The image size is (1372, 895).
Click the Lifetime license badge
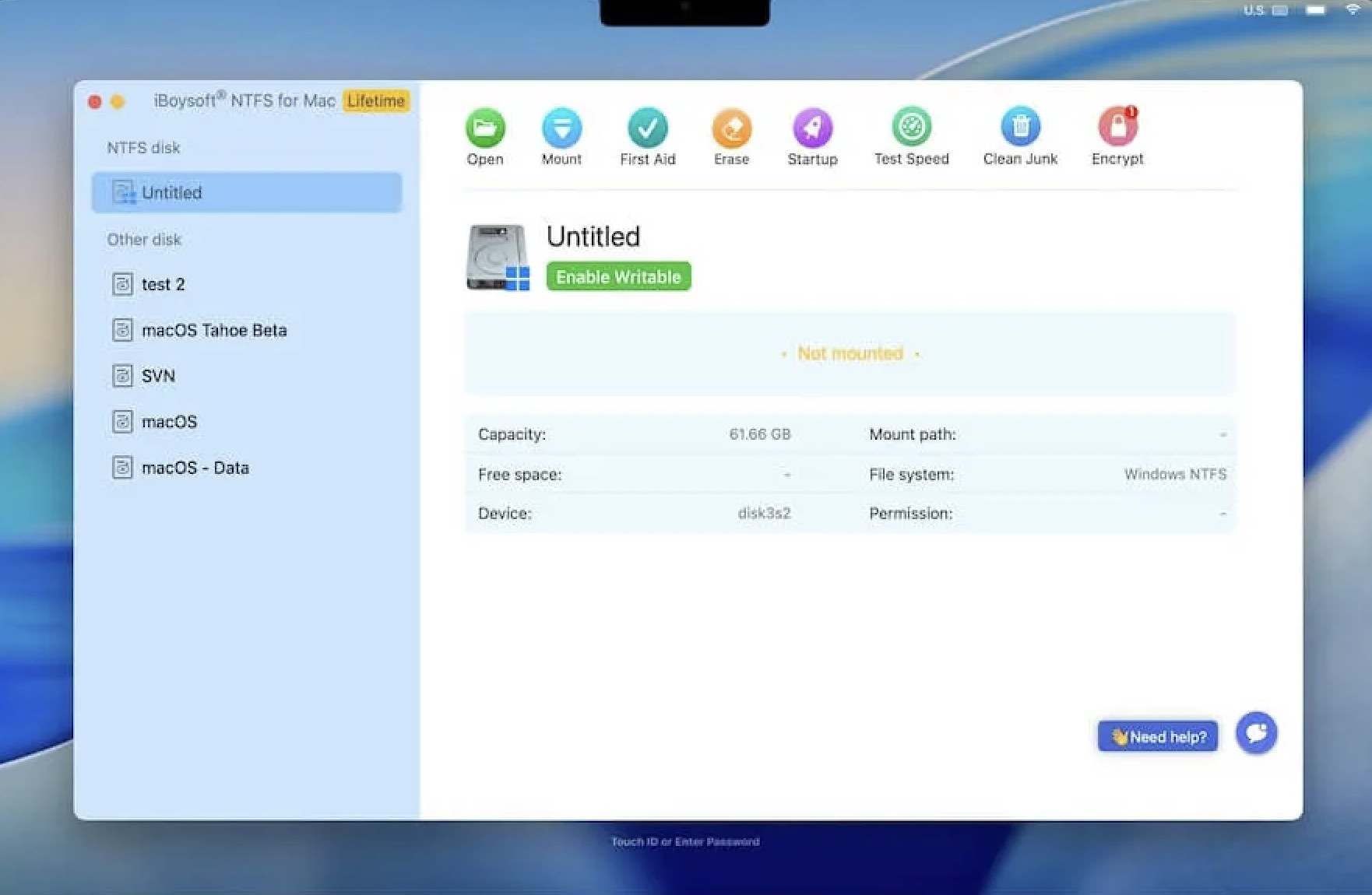coord(376,101)
